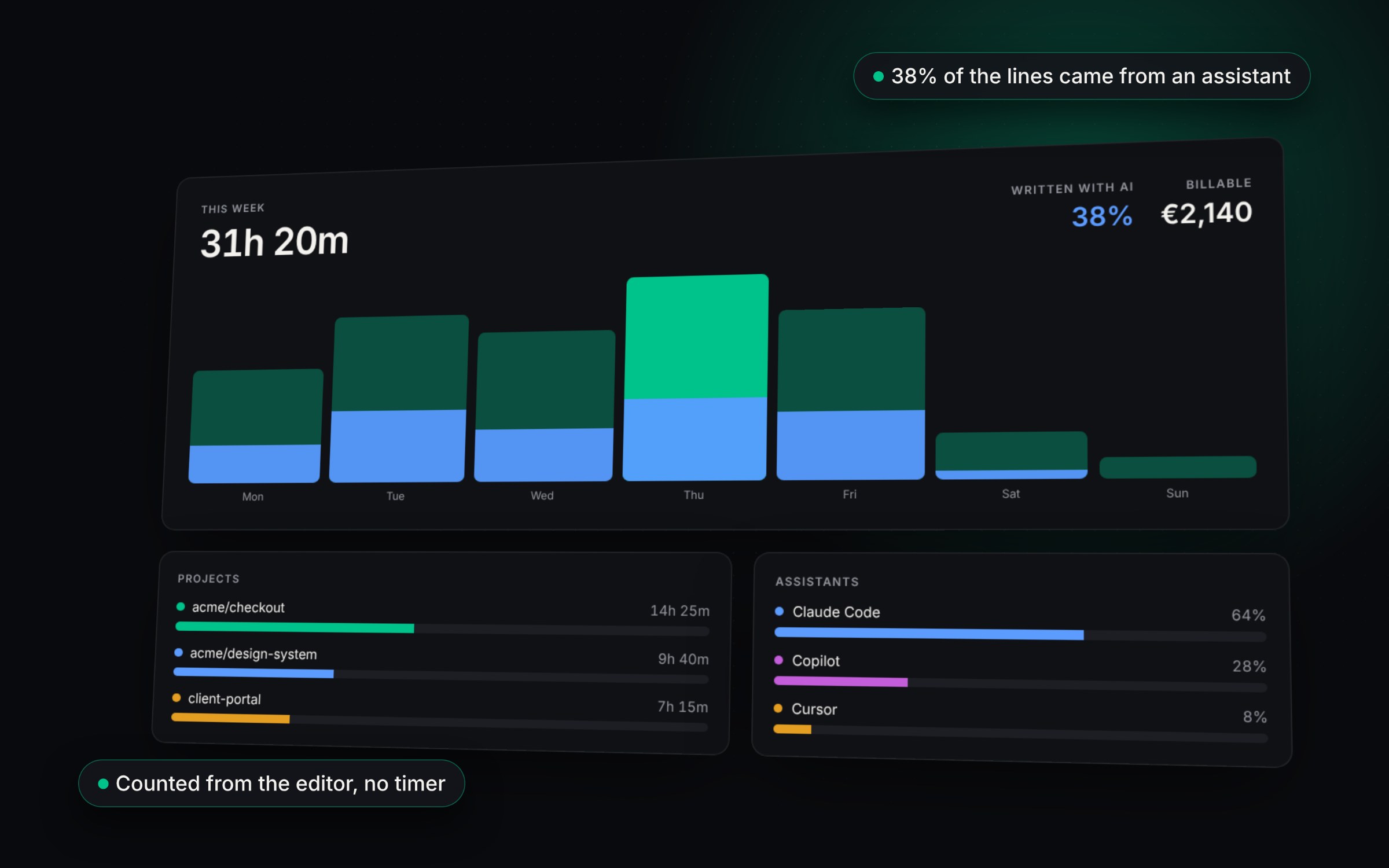Click the '8%' share value
The width and height of the screenshot is (1389, 868).
click(1255, 717)
